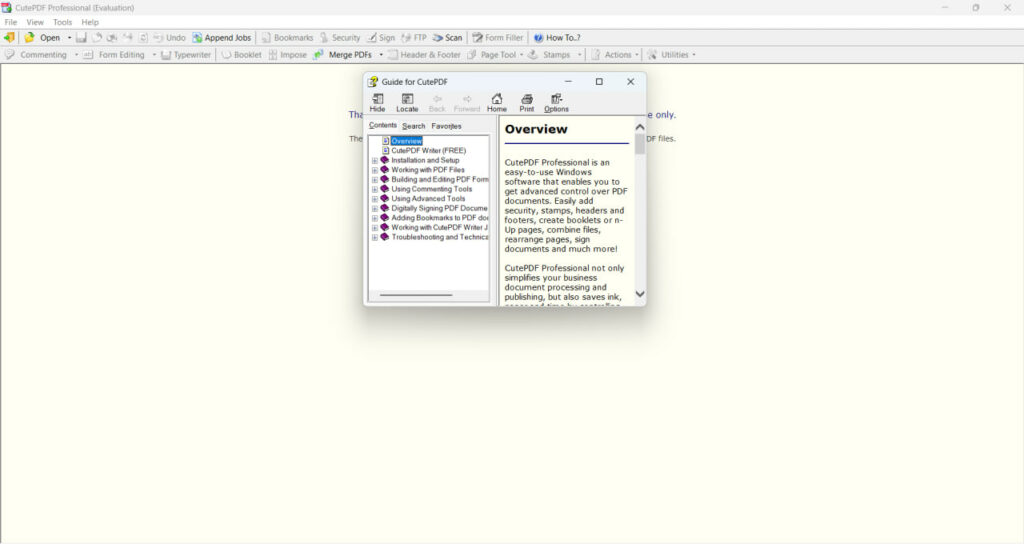The image size is (1024, 544).
Task: Expand Using Advanced Tools node
Action: (x=375, y=199)
